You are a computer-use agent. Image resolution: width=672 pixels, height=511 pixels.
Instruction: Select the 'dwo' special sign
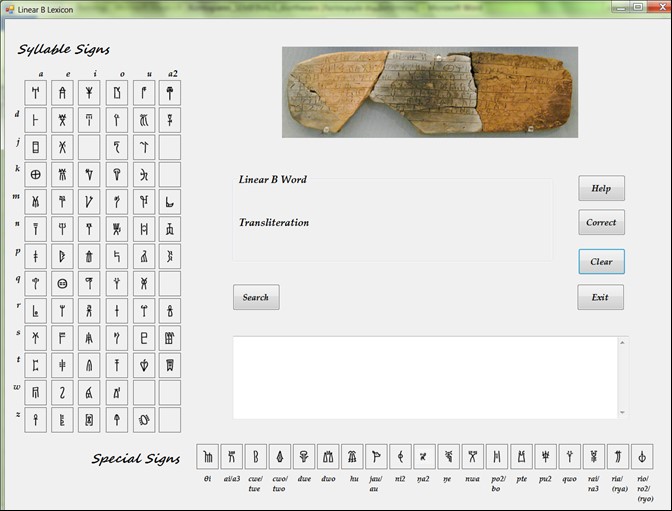[328, 457]
